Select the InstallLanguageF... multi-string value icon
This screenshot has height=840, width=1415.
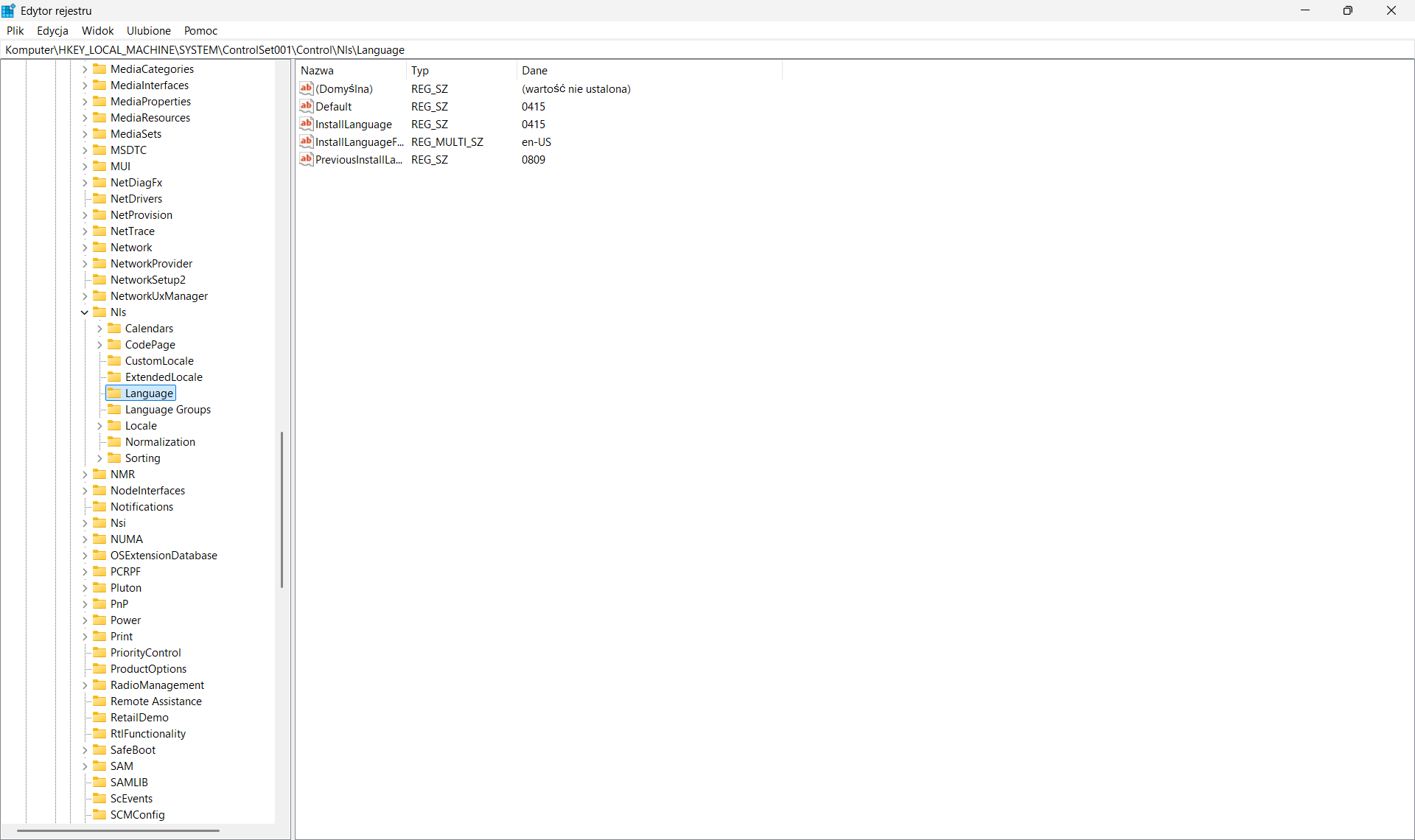(307, 141)
